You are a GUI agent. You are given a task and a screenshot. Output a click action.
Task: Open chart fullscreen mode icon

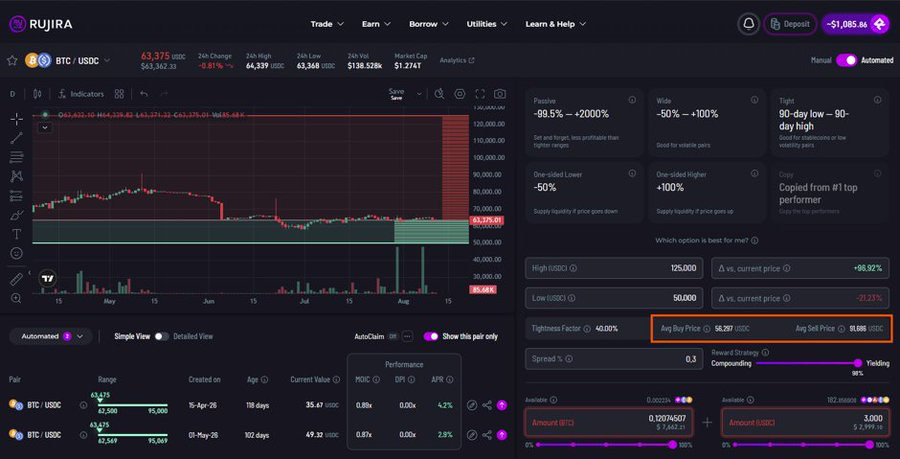click(x=480, y=94)
